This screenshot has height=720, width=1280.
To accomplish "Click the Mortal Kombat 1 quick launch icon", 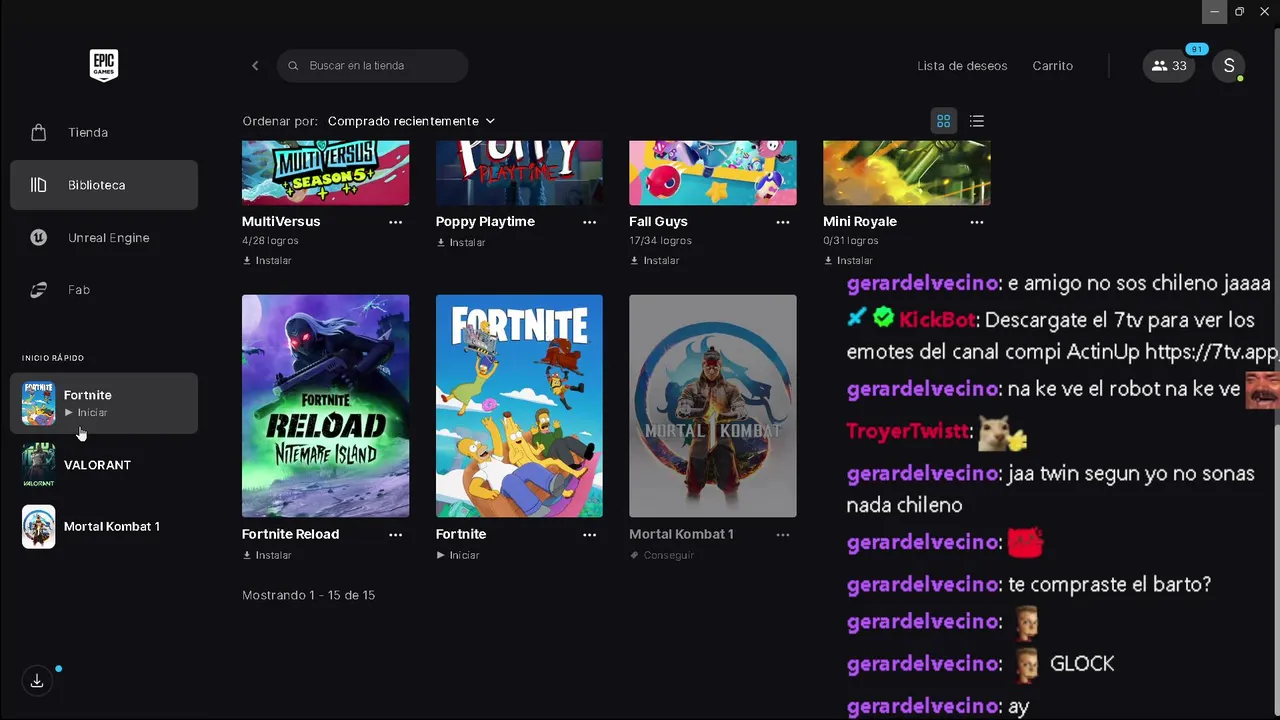I will pyautogui.click(x=38, y=527).
